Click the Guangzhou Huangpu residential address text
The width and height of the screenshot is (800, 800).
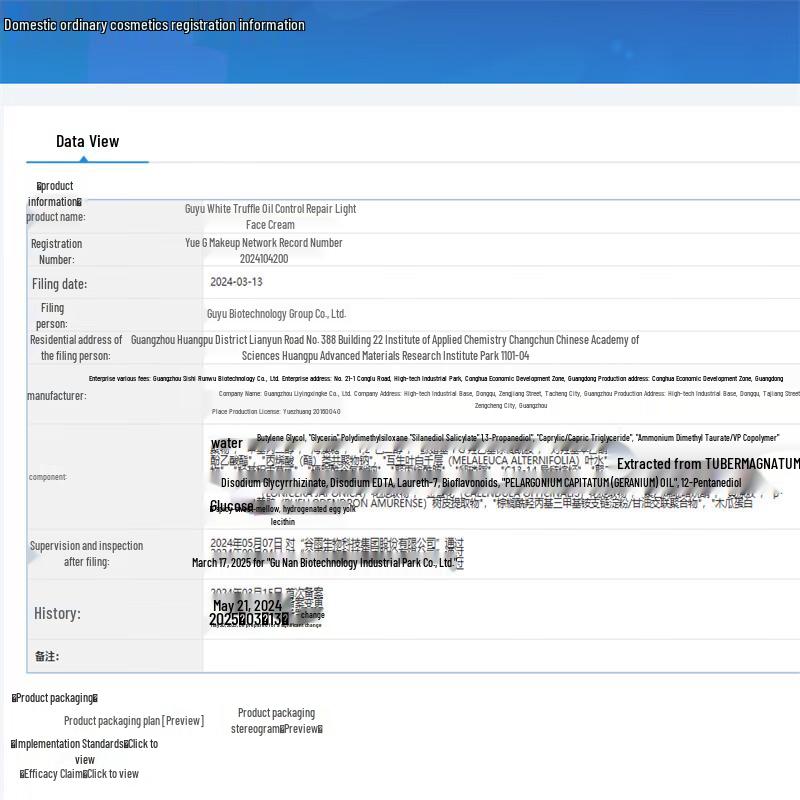[385, 347]
